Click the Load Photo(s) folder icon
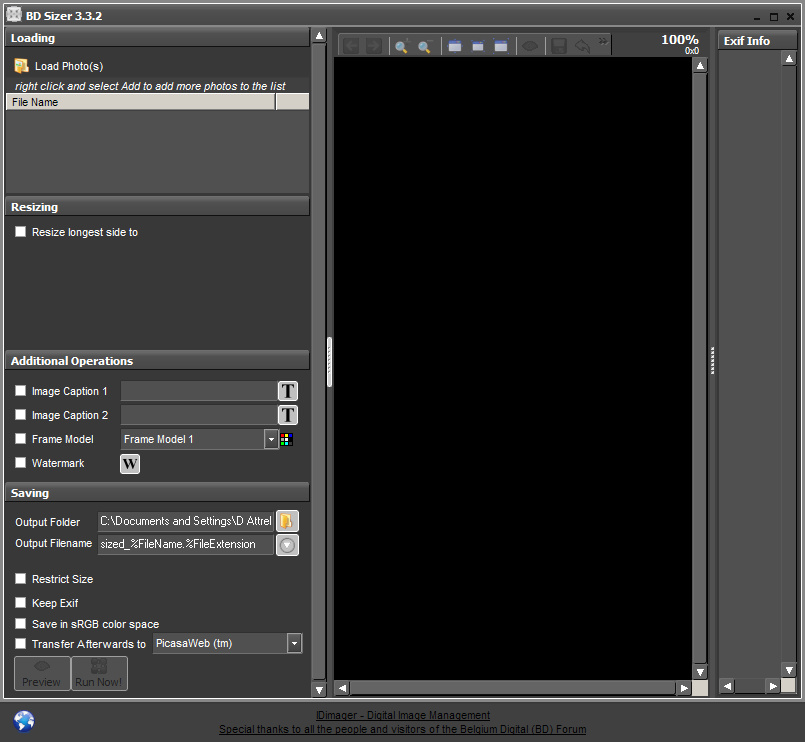Screen dimensions: 805x742 pyautogui.click(x=21, y=66)
